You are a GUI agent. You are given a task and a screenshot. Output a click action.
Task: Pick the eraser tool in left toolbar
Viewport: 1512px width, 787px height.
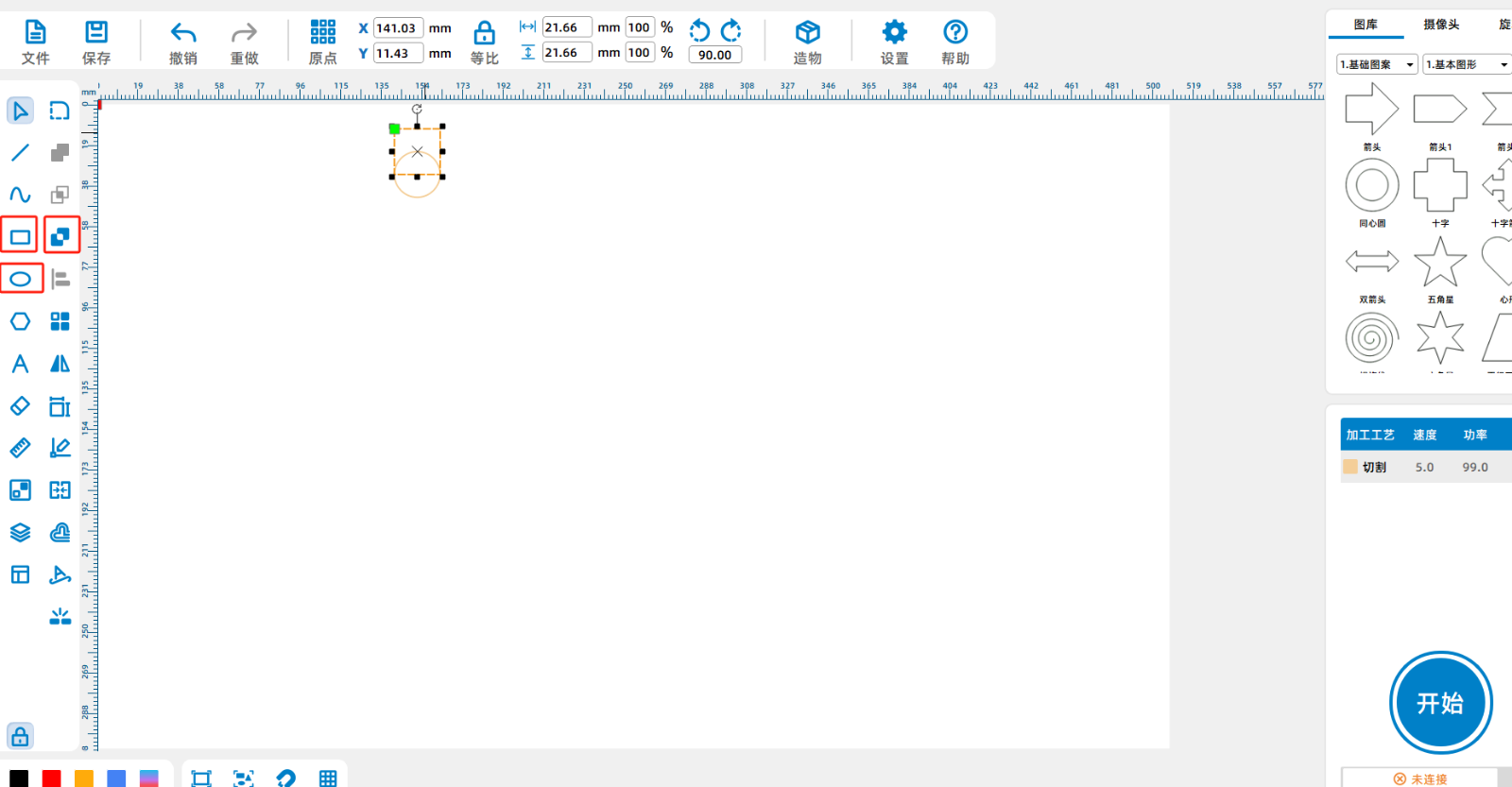pyautogui.click(x=20, y=406)
